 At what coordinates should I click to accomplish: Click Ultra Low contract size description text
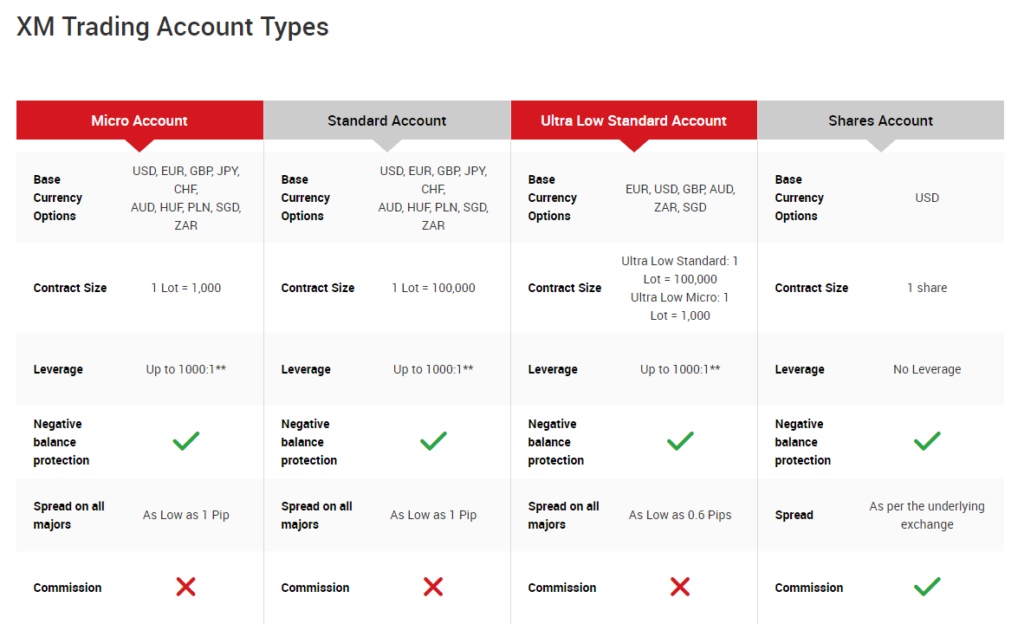(x=680, y=288)
